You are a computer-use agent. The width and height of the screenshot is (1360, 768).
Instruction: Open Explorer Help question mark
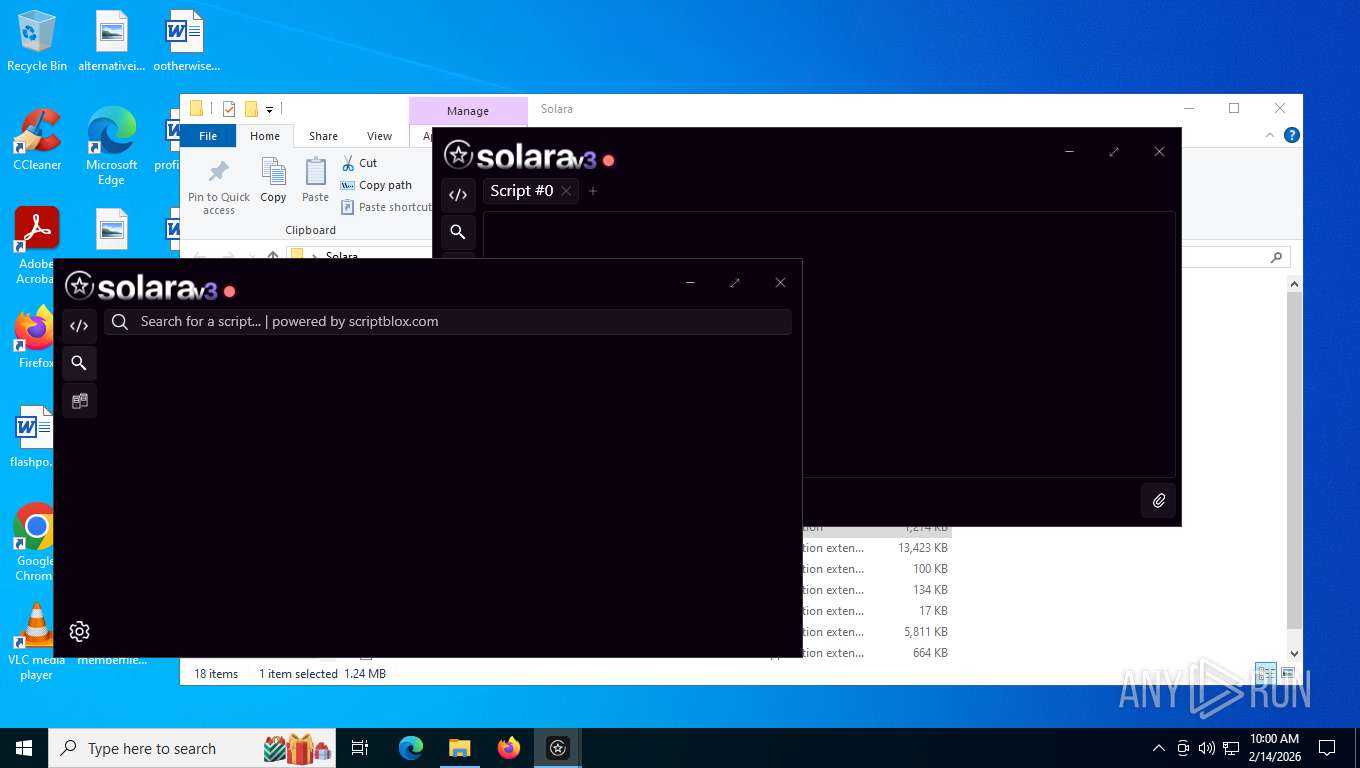(1291, 135)
